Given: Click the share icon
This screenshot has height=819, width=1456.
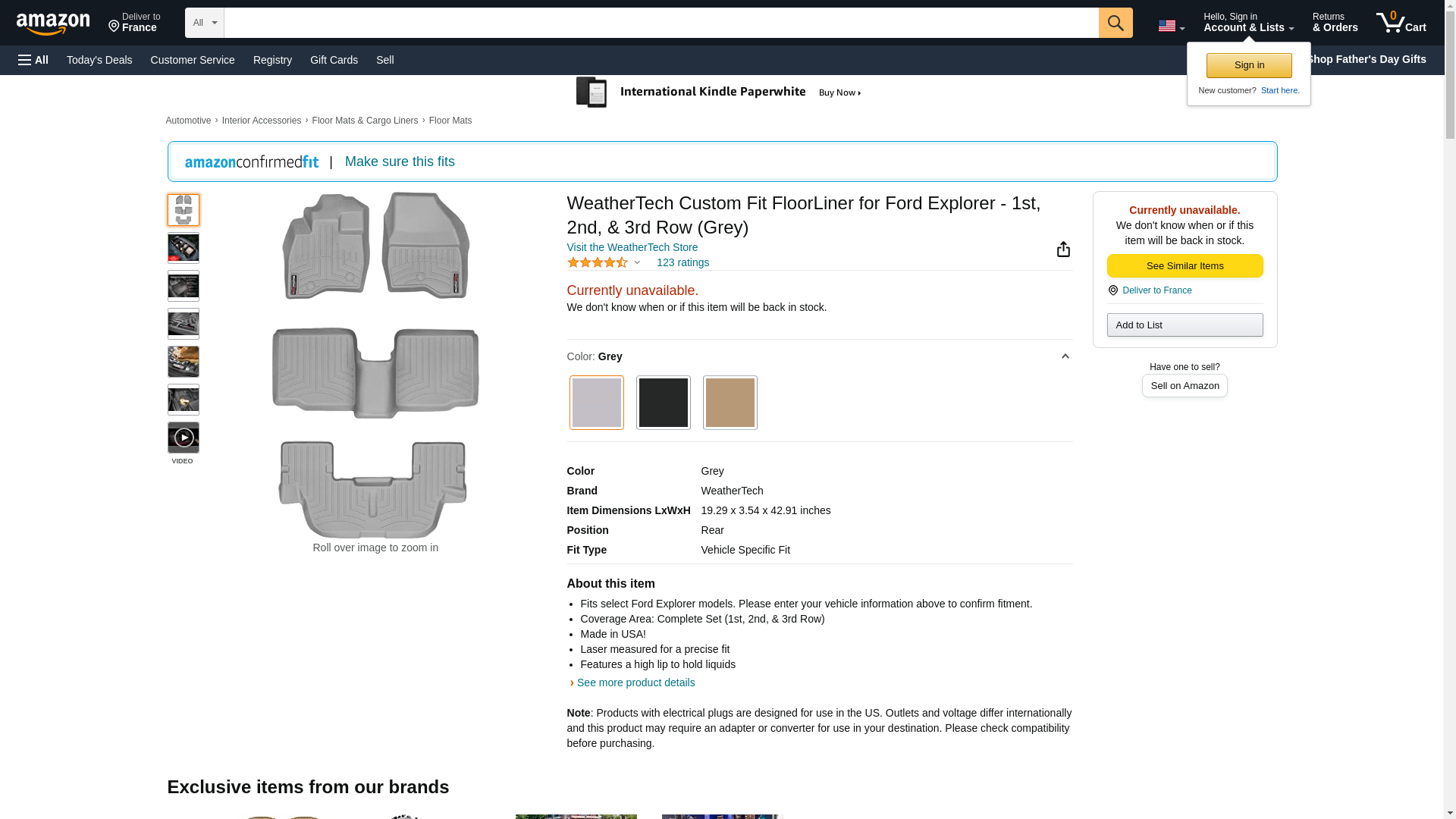Looking at the screenshot, I should [1063, 249].
